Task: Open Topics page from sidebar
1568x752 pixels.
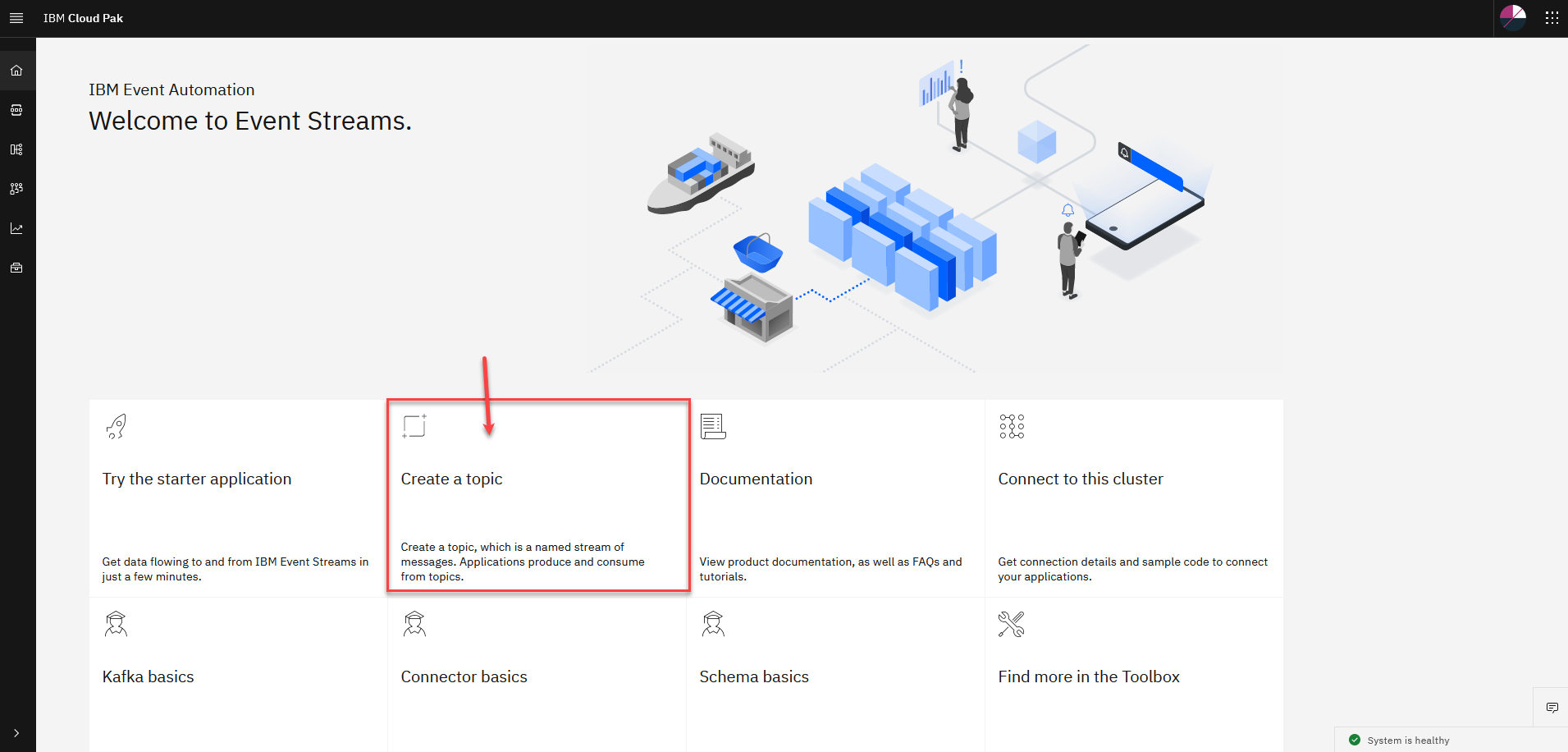Action: [16, 110]
